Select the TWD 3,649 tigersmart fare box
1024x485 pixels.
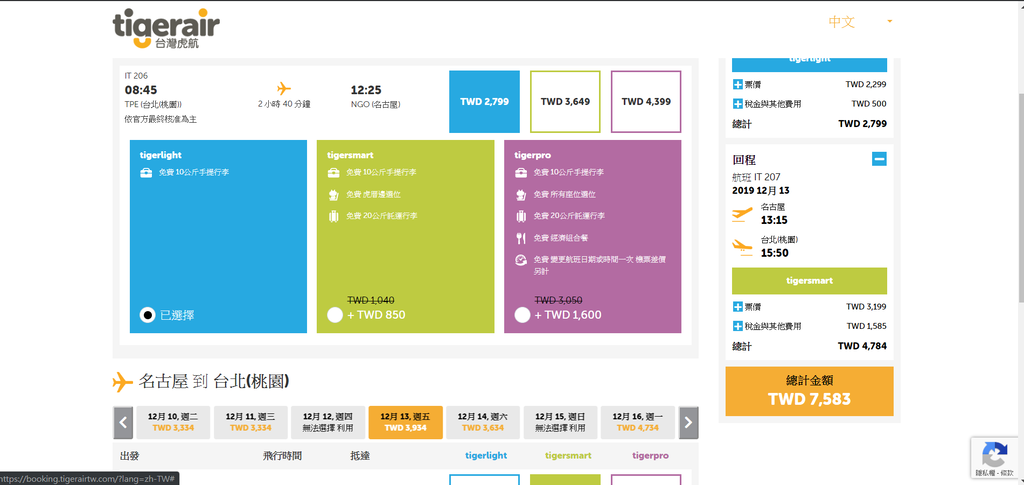pos(565,101)
